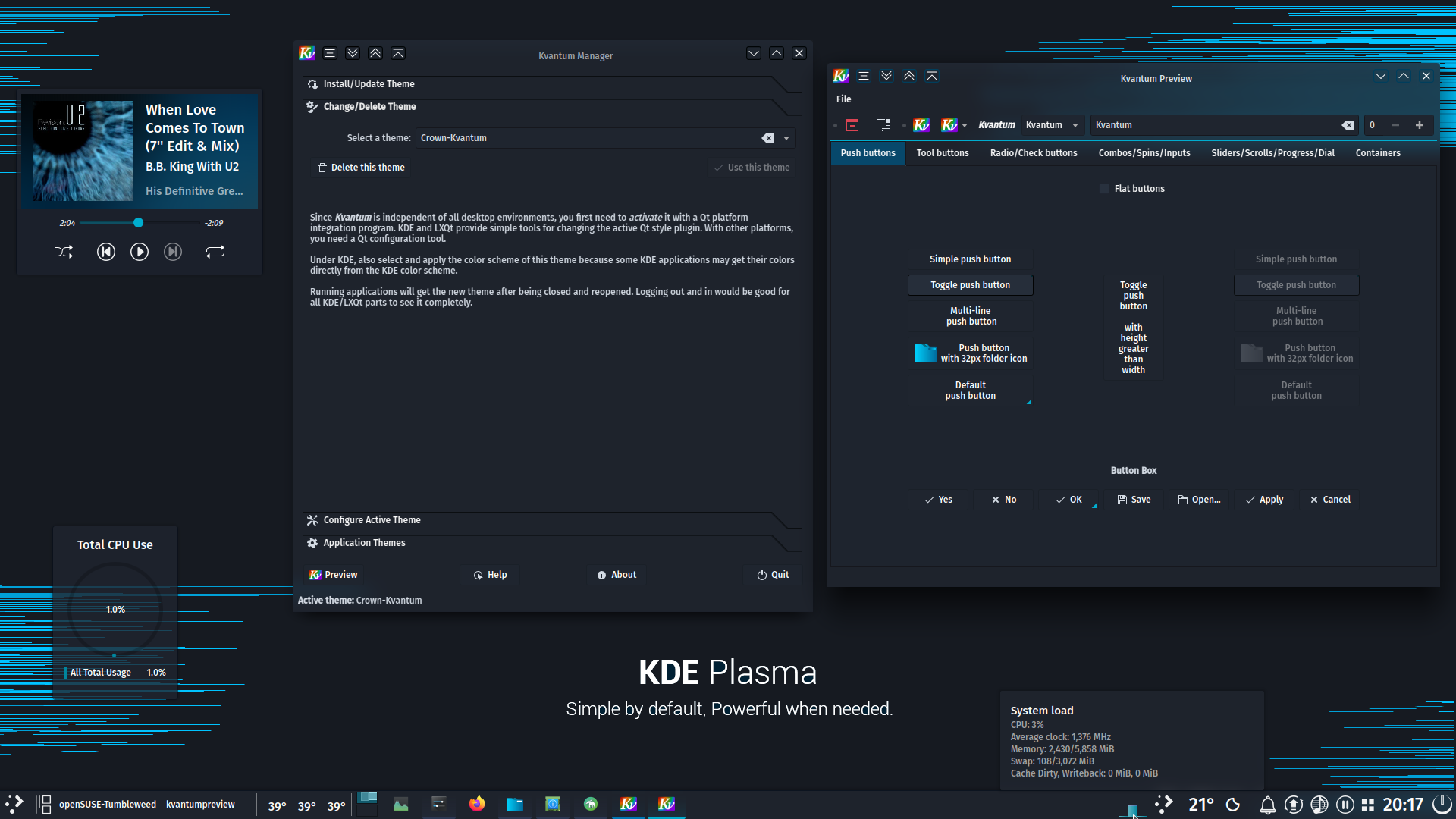Open the Kvantum logo toolbar button's dropdown arrow
This screenshot has height=819, width=1456.
[965, 126]
